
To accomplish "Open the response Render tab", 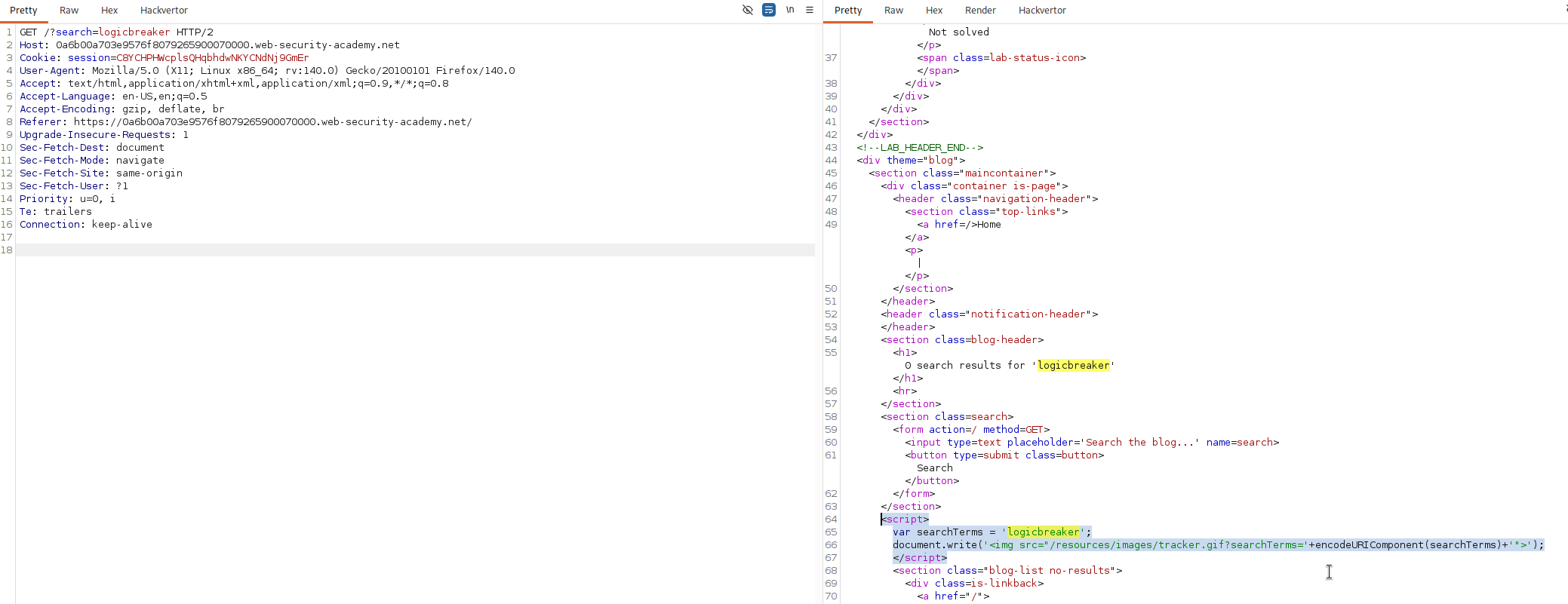I will tap(980, 11).
